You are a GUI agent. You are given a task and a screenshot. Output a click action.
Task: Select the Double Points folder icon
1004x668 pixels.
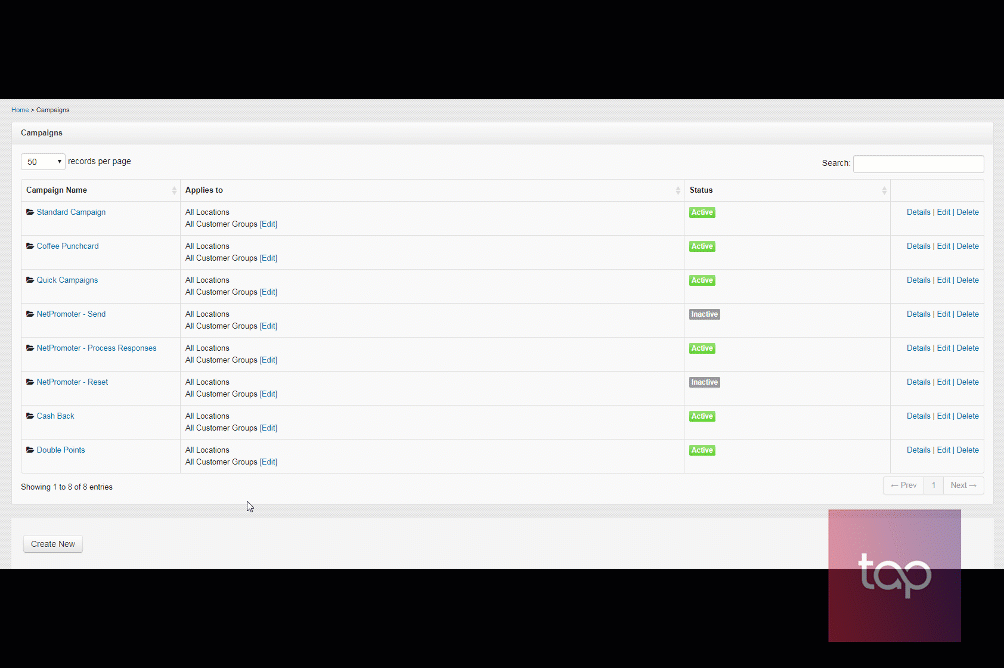point(29,450)
